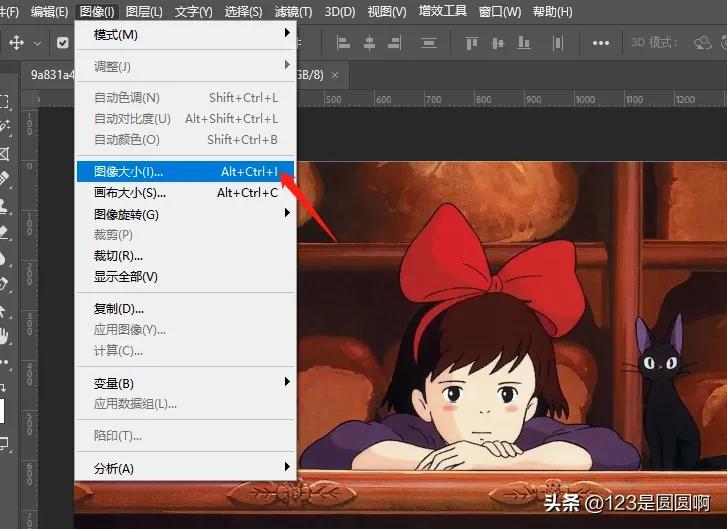
Task: Distribute horizontally icon
Action: pos(558,43)
